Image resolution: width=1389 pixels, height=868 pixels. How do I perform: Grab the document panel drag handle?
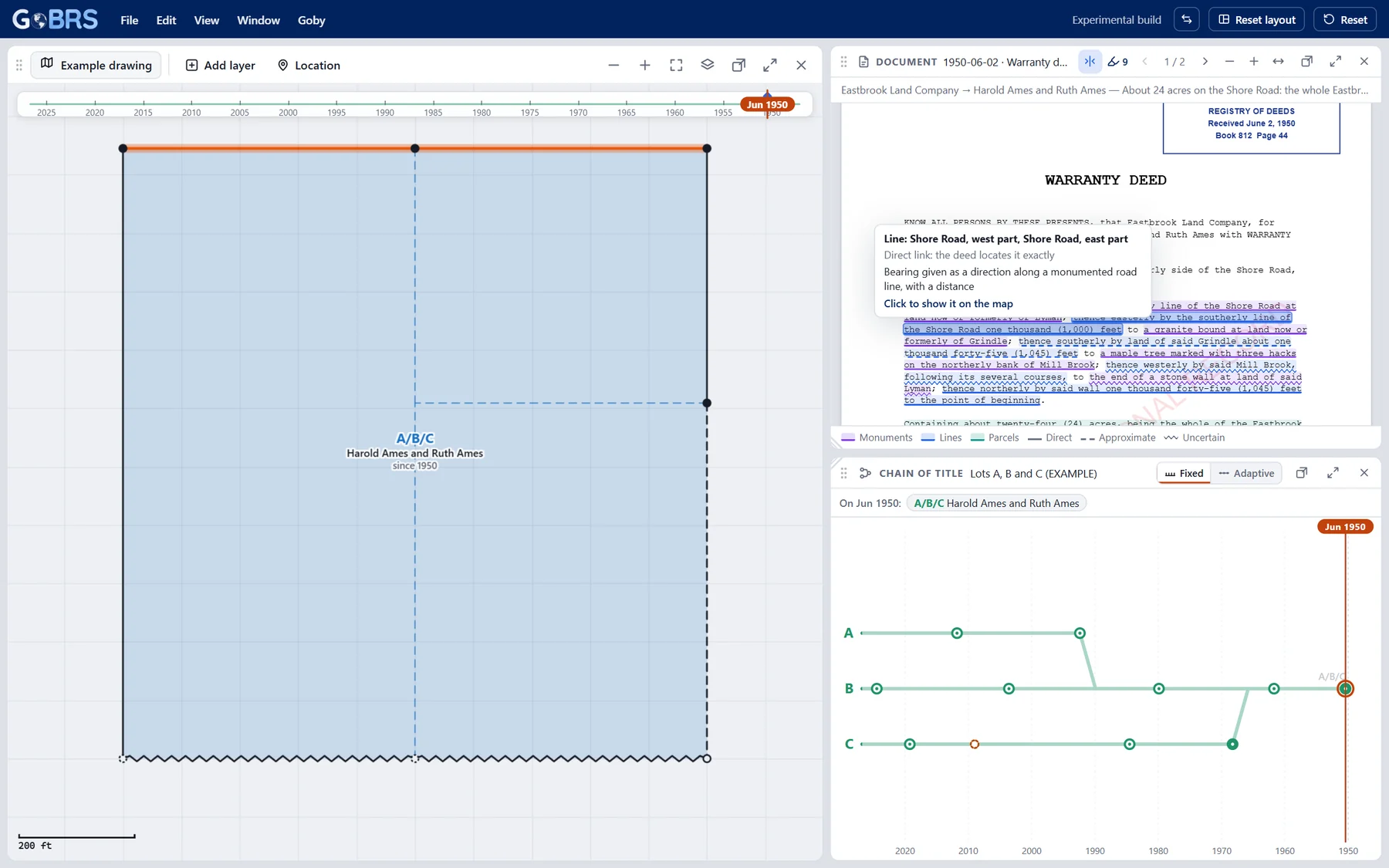tap(843, 62)
